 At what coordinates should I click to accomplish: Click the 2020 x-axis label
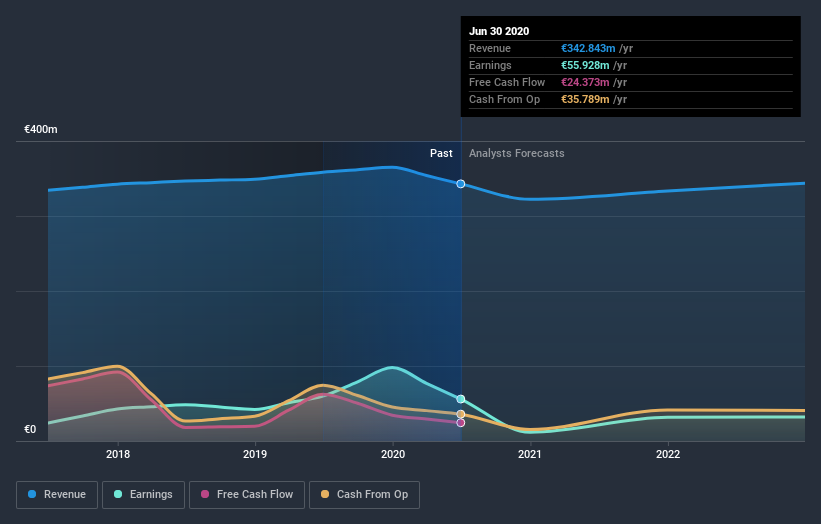point(393,454)
